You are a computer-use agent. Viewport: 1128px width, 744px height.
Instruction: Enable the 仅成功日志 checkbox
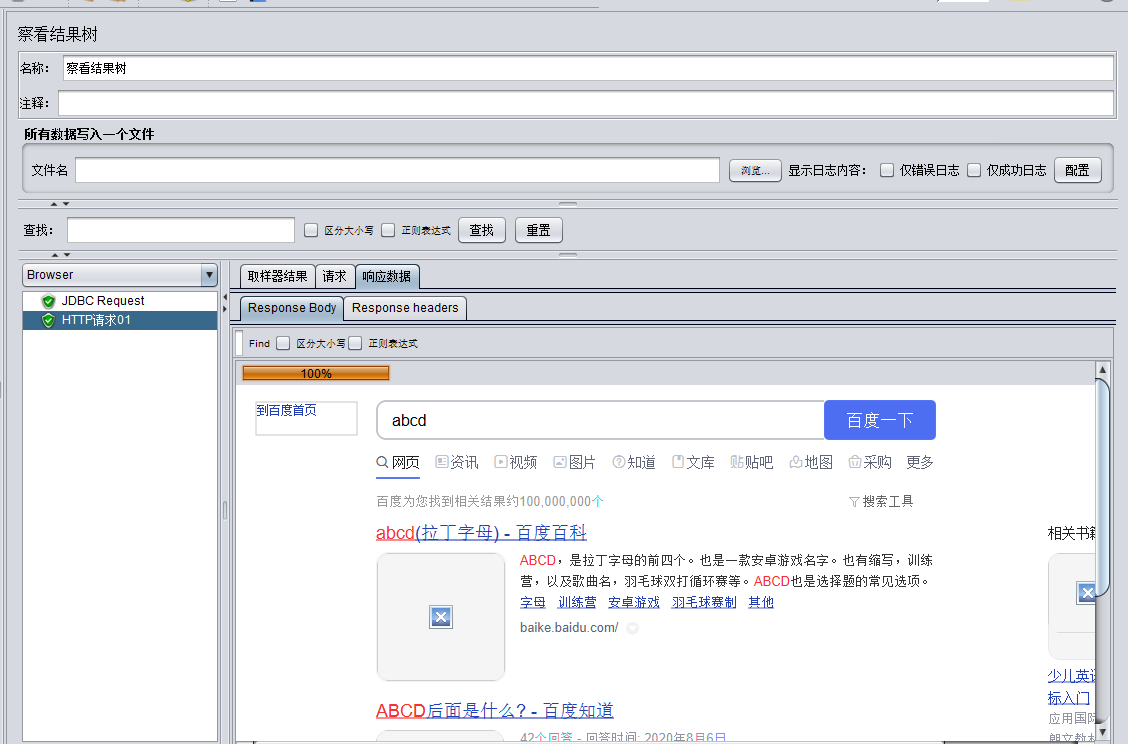(x=974, y=170)
